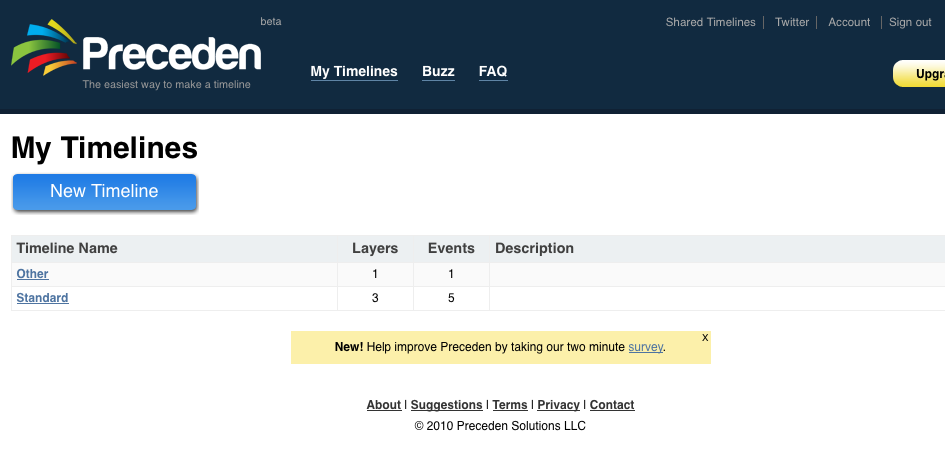945x451 pixels.
Task: Go to the Buzz page
Action: (438, 72)
